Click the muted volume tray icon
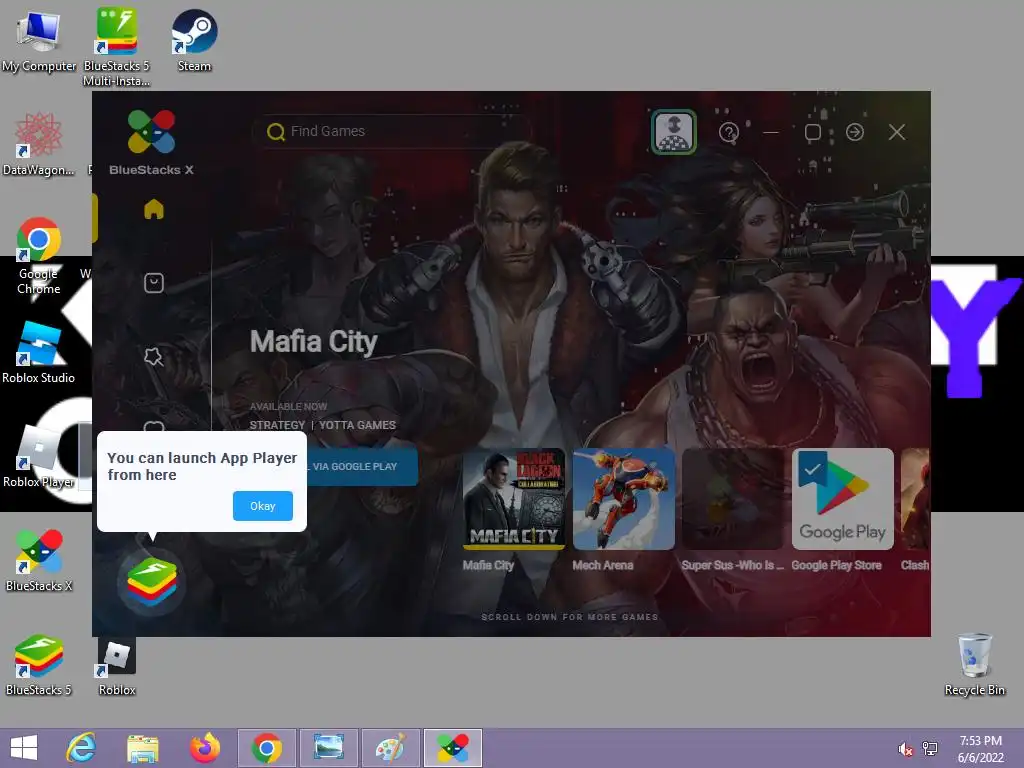Image resolution: width=1024 pixels, height=768 pixels. [905, 749]
